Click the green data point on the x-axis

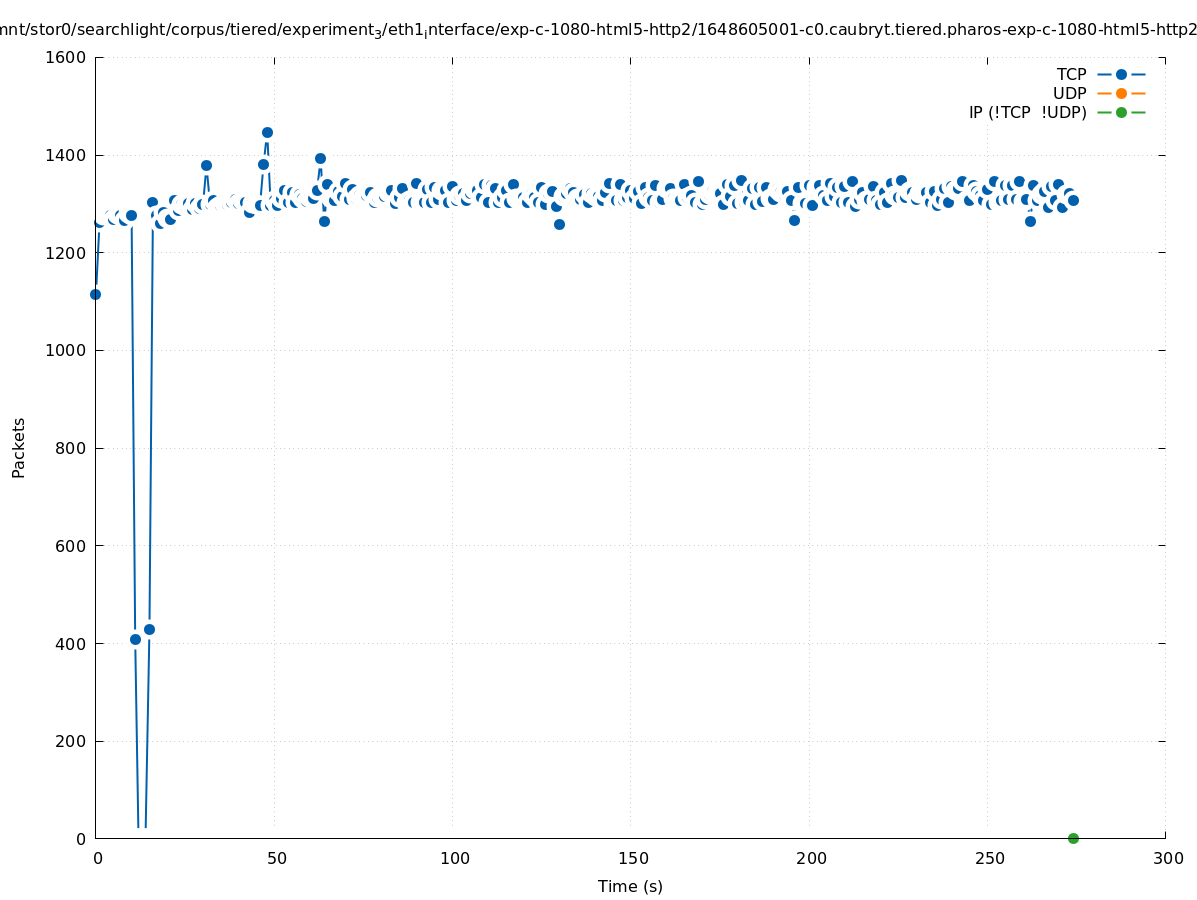tap(1073, 838)
